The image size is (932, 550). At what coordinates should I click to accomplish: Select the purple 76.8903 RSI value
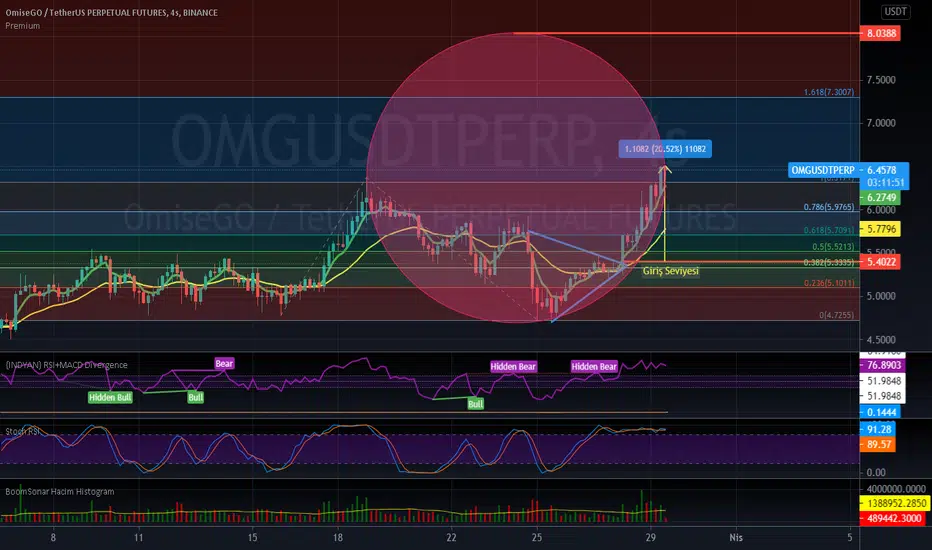[880, 365]
